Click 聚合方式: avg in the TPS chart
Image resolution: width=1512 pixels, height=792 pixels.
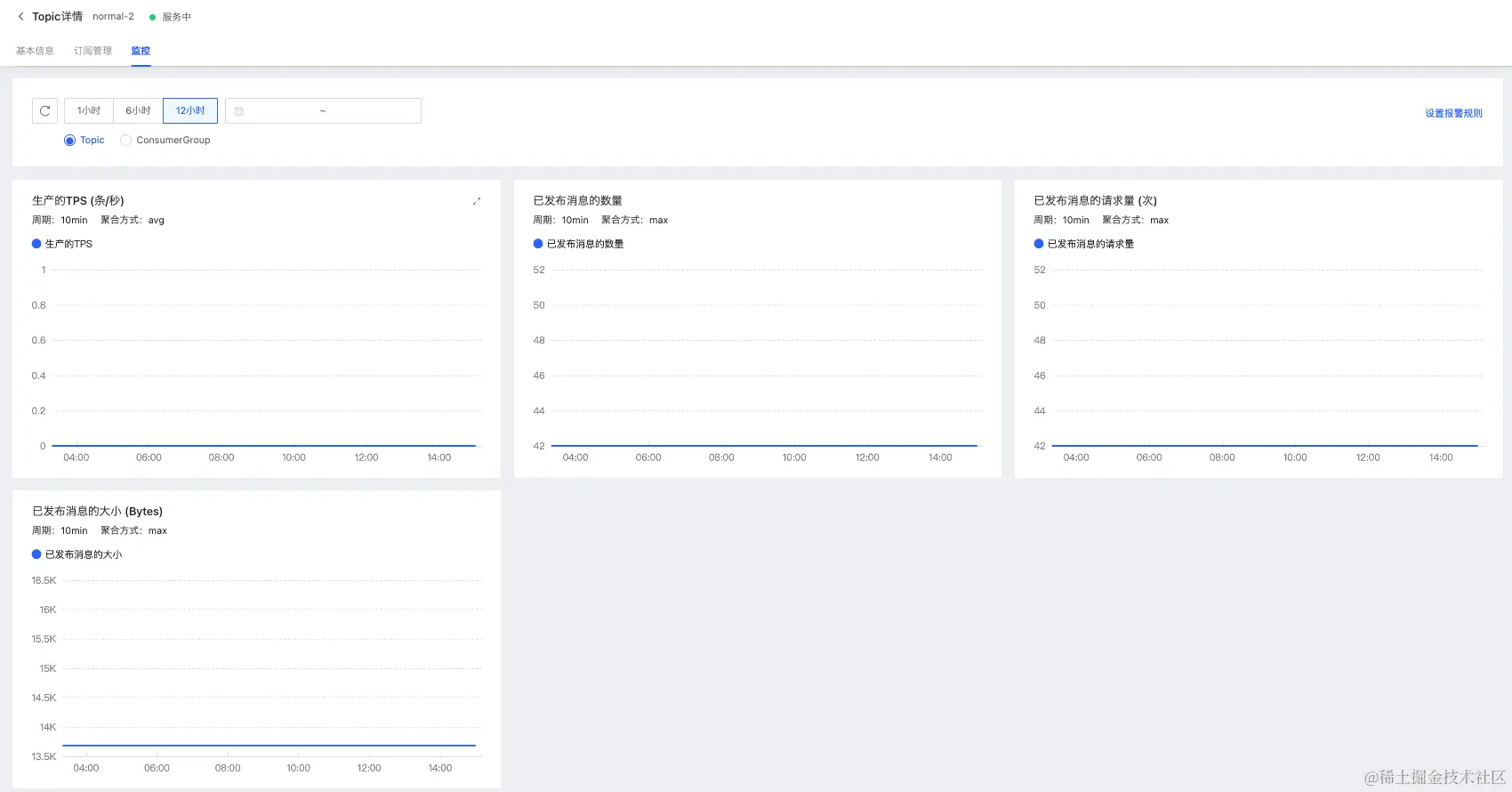133,221
